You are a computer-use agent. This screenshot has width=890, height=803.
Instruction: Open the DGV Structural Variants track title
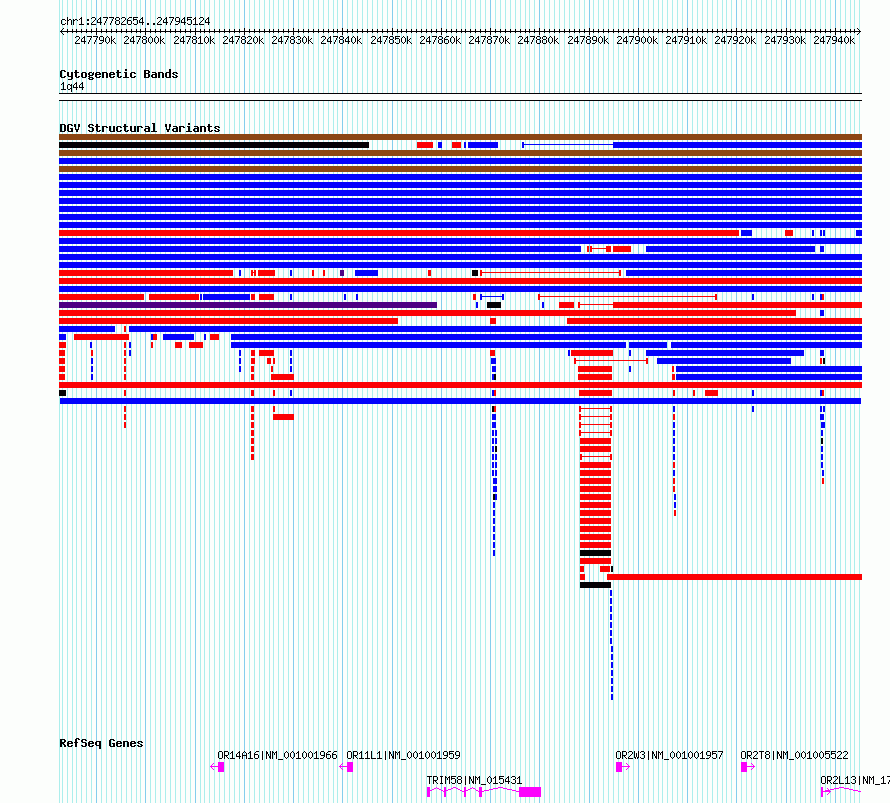point(140,128)
